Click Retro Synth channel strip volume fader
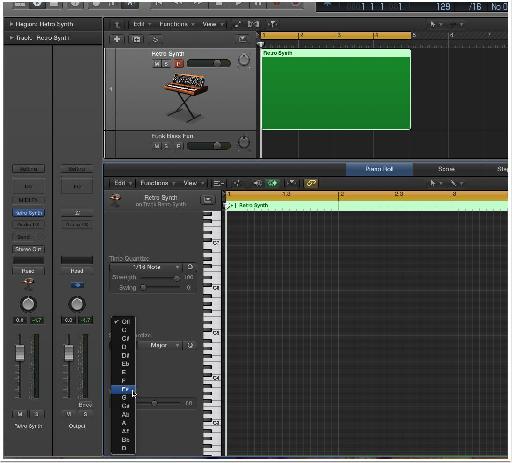Viewport: 512px width, 463px height. [20, 353]
